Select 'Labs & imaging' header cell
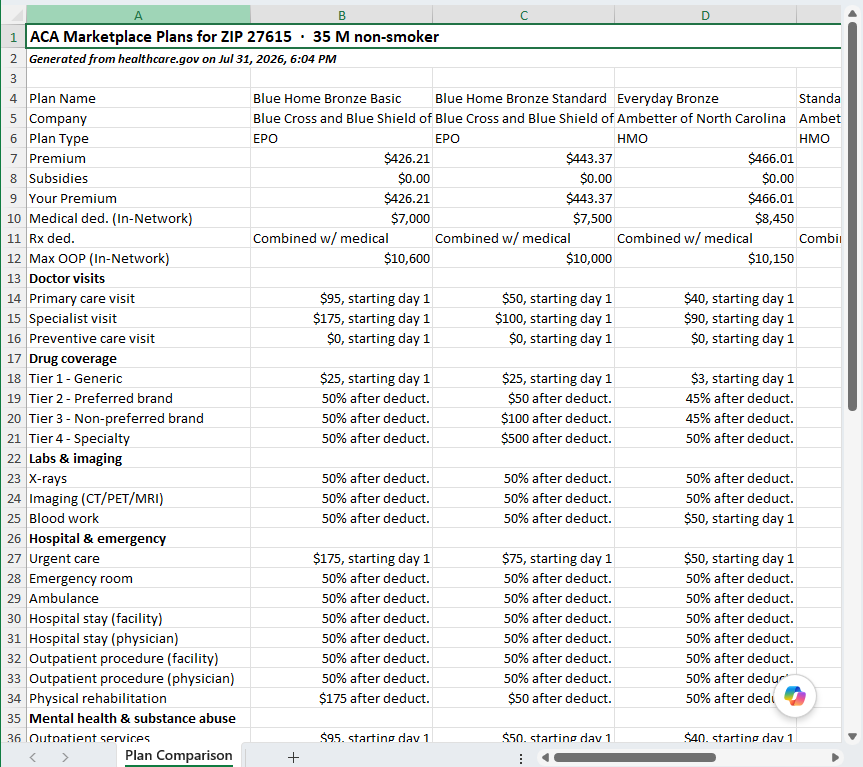 138,458
